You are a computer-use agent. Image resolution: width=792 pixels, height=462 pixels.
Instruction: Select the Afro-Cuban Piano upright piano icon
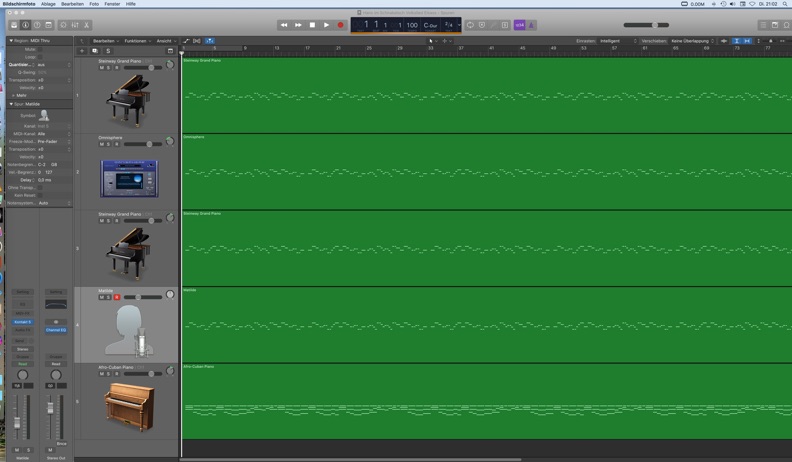click(x=129, y=406)
